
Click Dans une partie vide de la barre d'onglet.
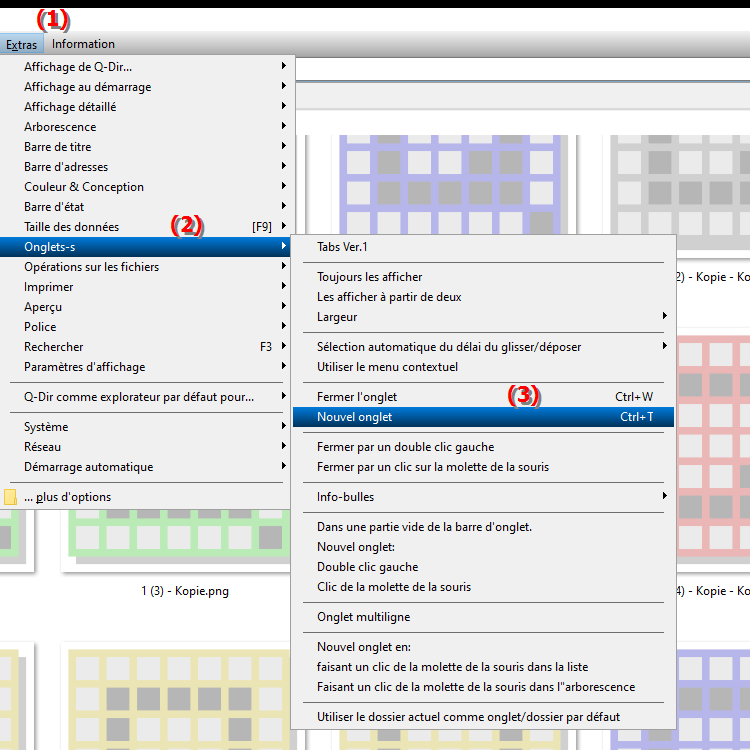click(484, 527)
